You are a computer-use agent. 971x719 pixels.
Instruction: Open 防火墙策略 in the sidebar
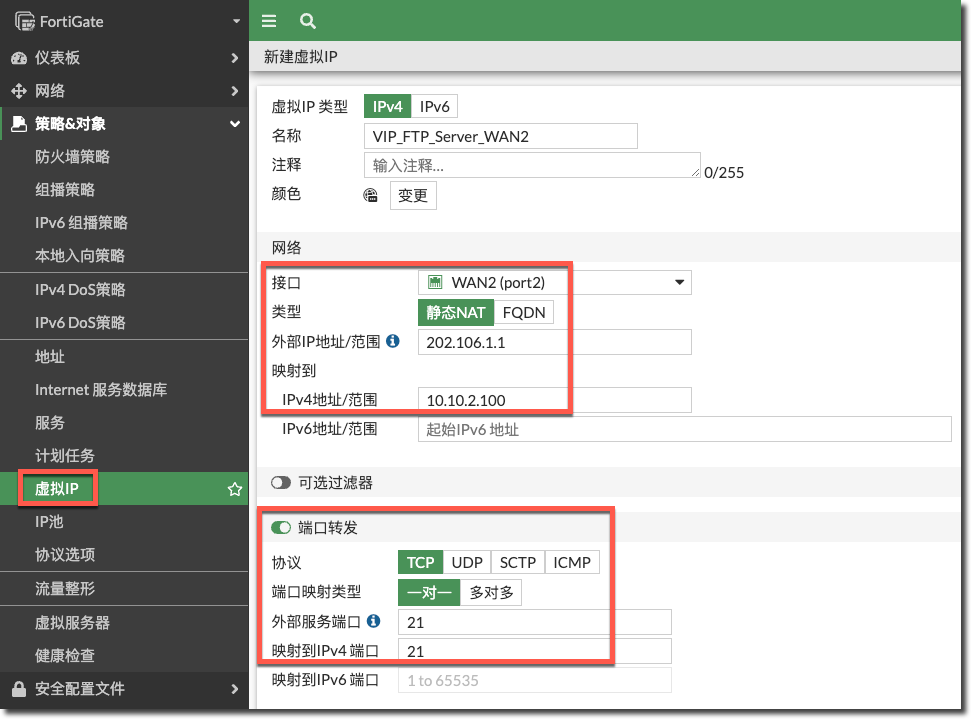pos(72,156)
